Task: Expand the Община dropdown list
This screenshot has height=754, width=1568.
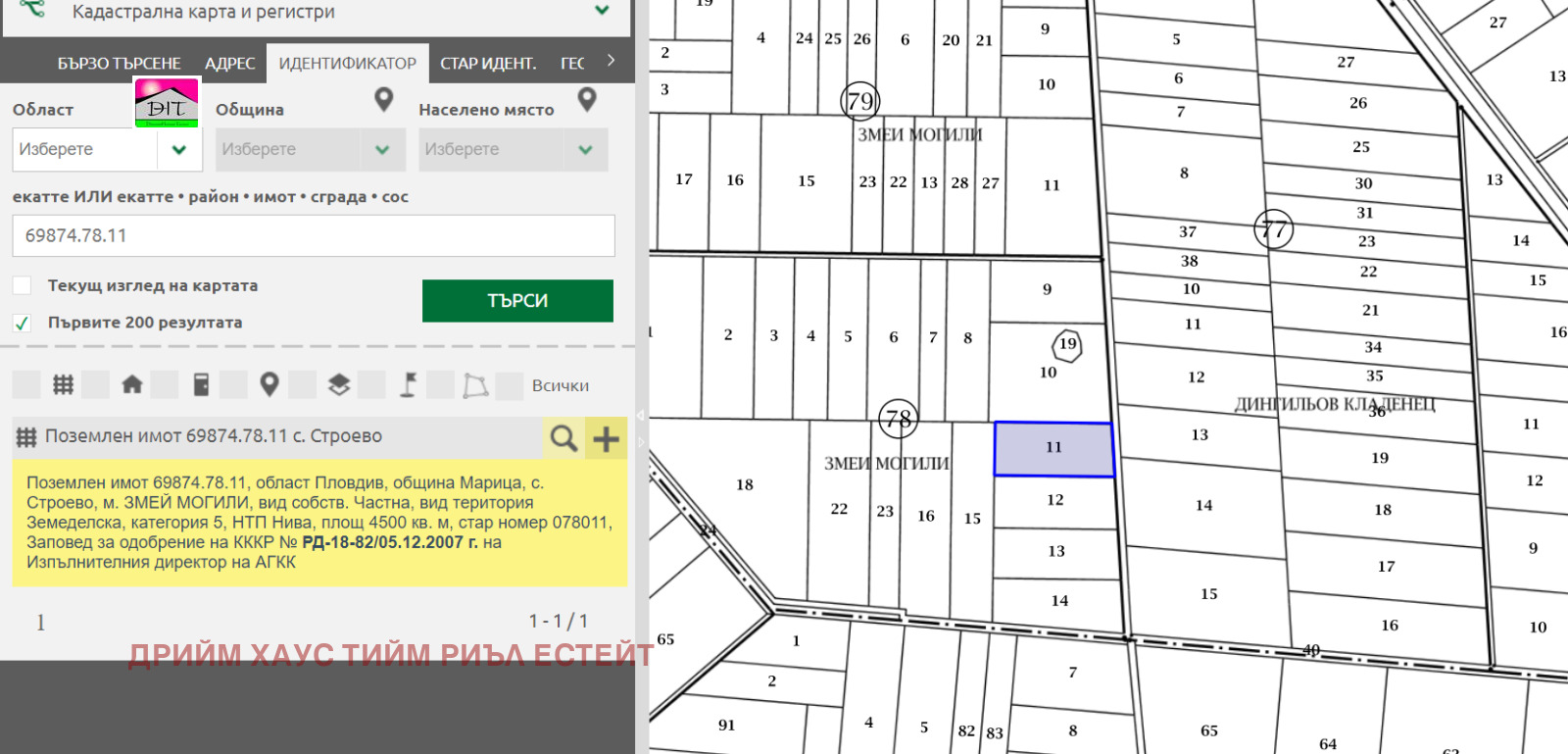Action: pos(382,150)
